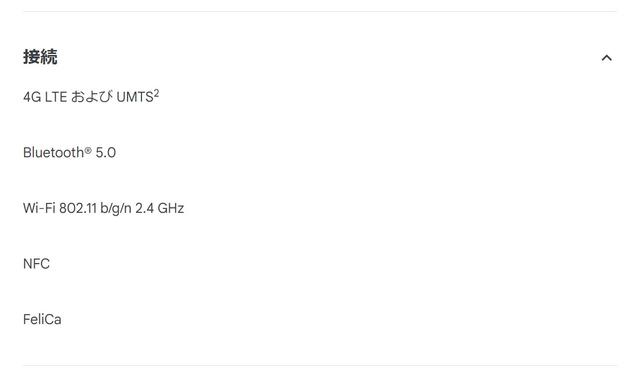Click the word LTE

(x=56, y=97)
